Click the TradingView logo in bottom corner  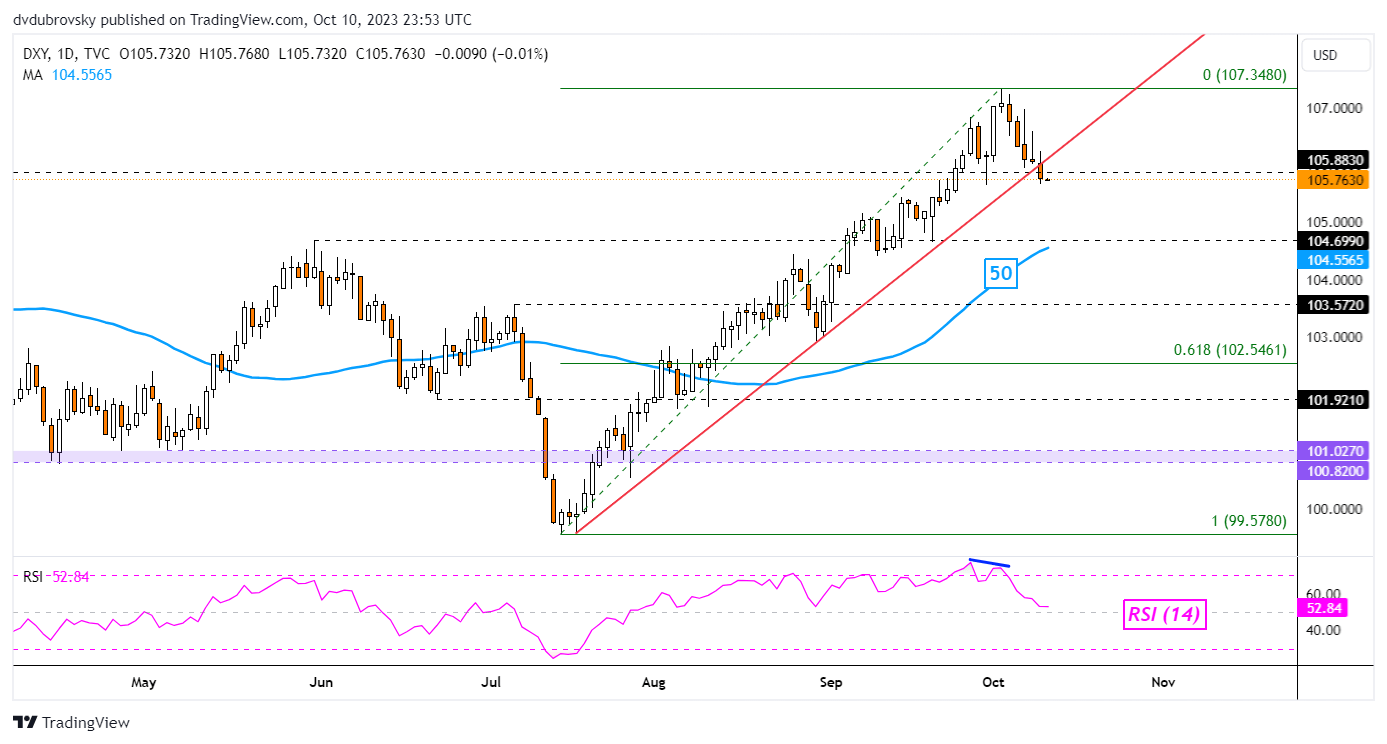[71, 722]
